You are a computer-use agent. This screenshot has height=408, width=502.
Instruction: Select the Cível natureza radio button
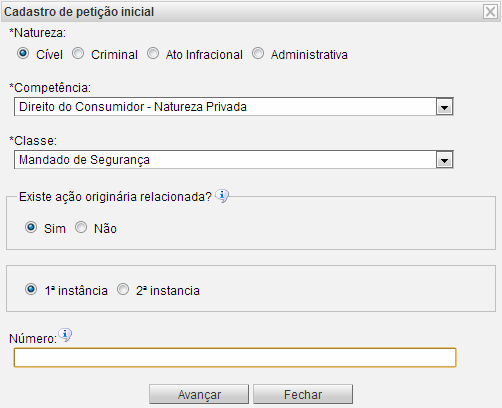tap(23, 53)
